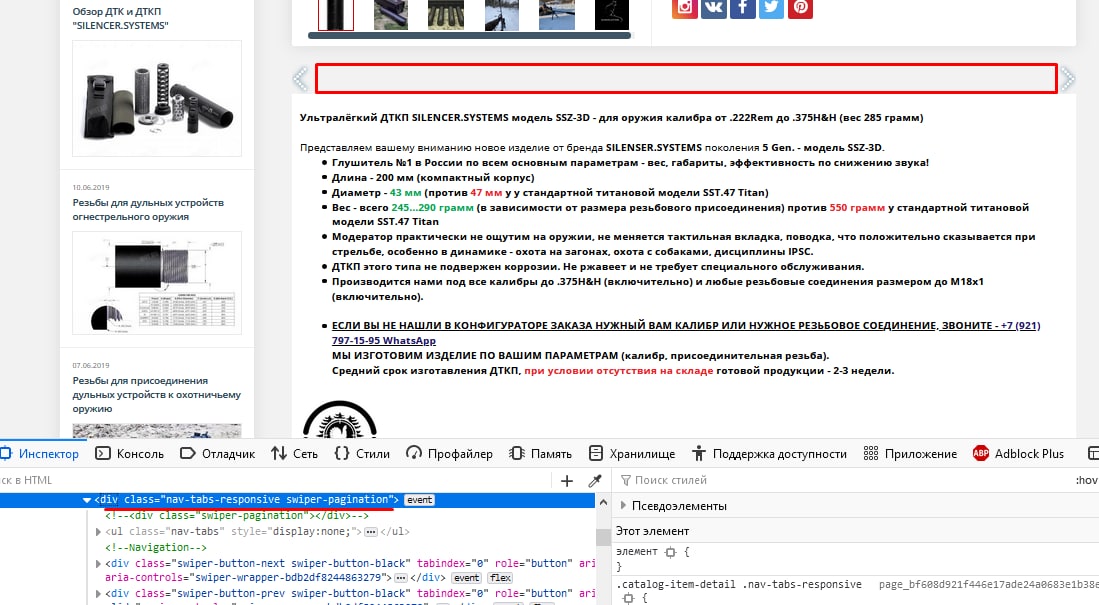Open the silencer parts article thumbnail image

[x=157, y=98]
